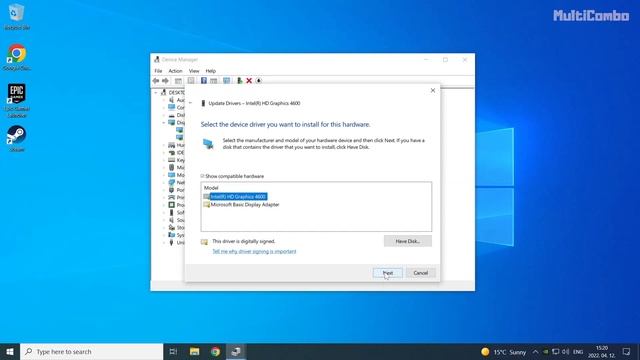
Task: Click the back arrow in Update Drivers dialog
Action: tap(191, 103)
